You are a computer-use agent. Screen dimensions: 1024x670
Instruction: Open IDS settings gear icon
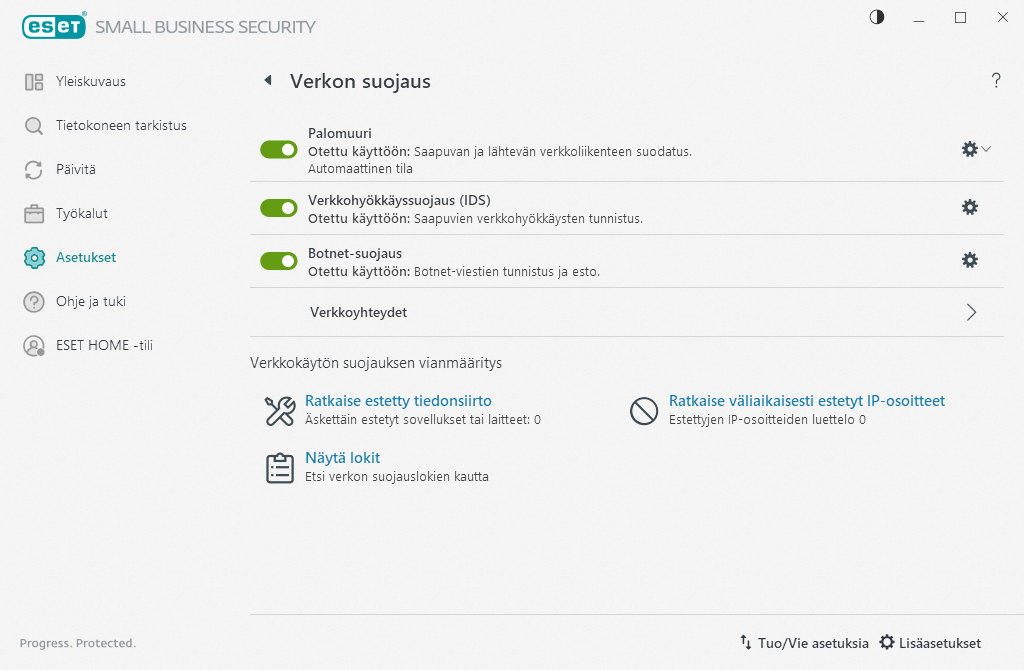pyautogui.click(x=969, y=207)
